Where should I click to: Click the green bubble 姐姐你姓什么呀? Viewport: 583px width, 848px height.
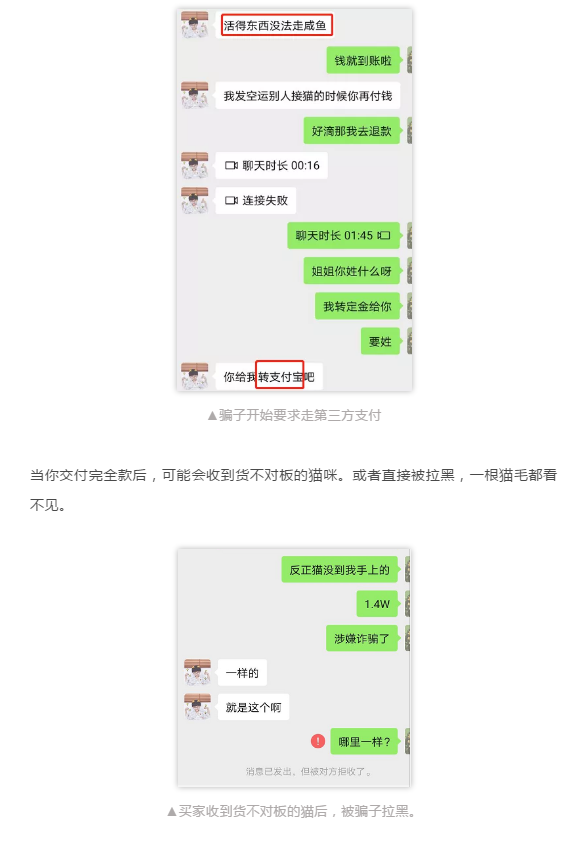click(x=354, y=270)
